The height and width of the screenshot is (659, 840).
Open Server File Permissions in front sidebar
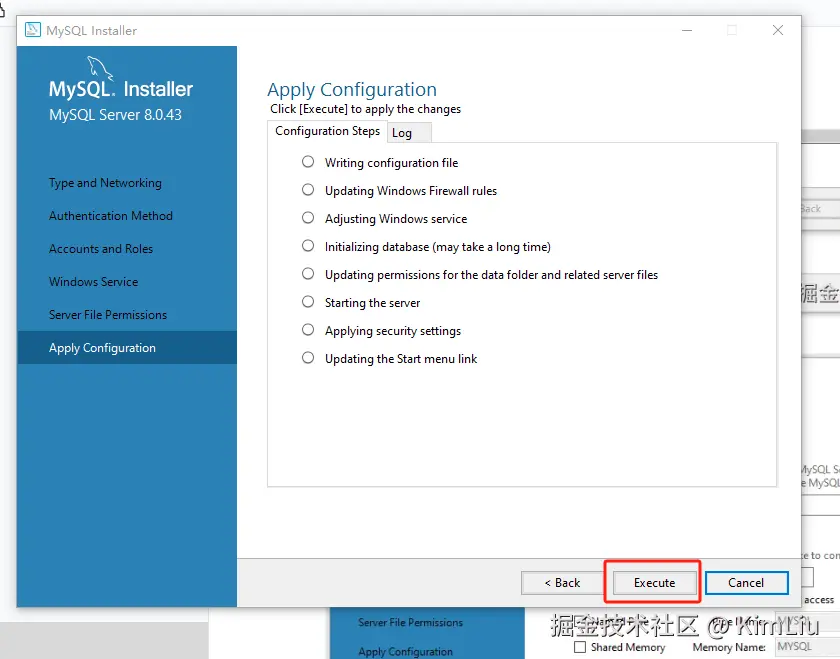[x=108, y=315]
